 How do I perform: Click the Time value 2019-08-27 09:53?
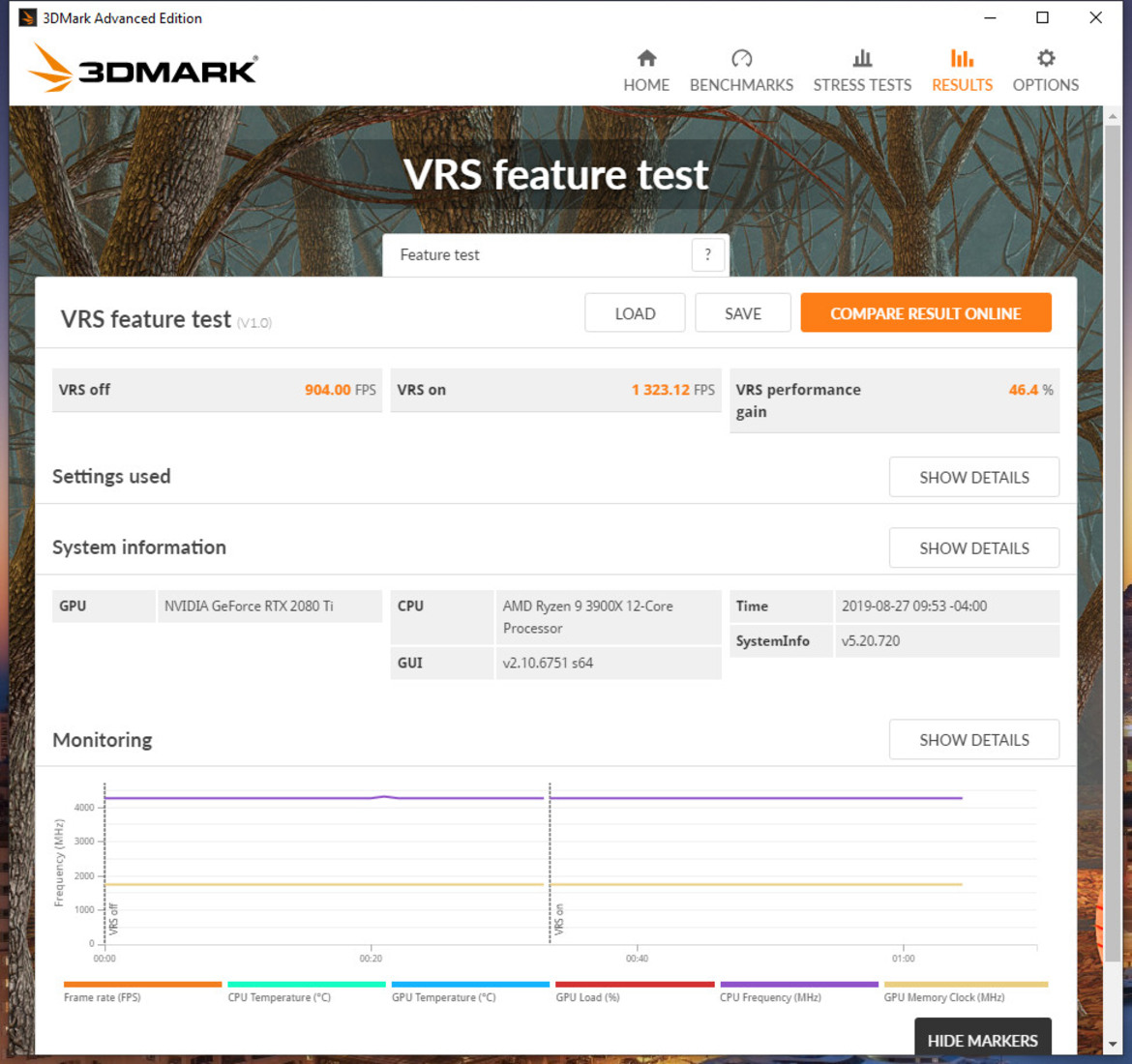(914, 606)
